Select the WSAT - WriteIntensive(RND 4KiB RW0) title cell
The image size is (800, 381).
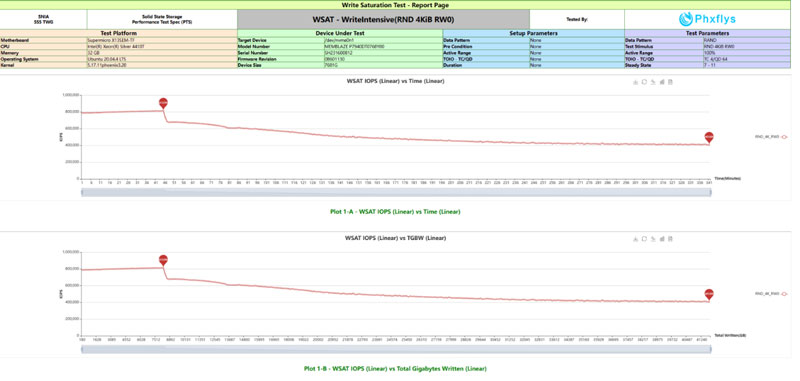[383, 19]
